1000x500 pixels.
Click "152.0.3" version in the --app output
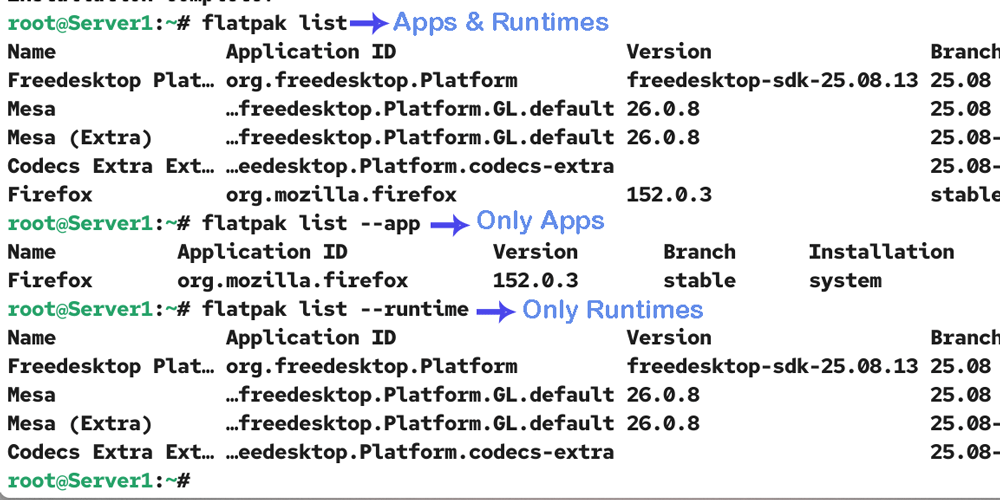click(536, 281)
